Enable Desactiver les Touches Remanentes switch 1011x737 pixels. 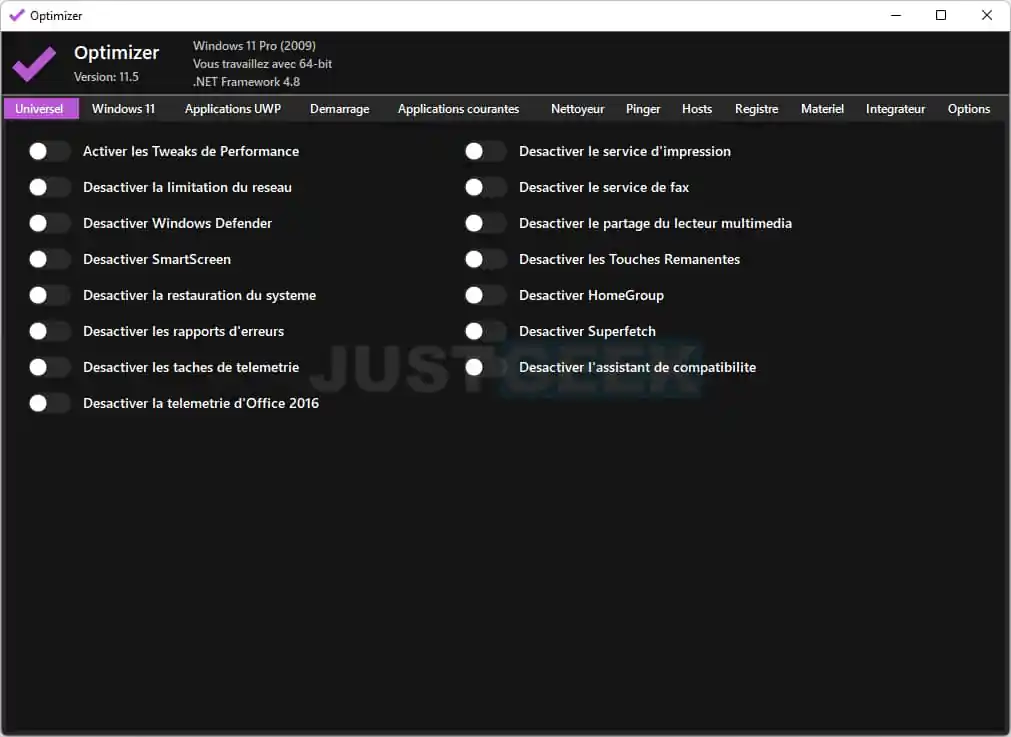tap(486, 259)
